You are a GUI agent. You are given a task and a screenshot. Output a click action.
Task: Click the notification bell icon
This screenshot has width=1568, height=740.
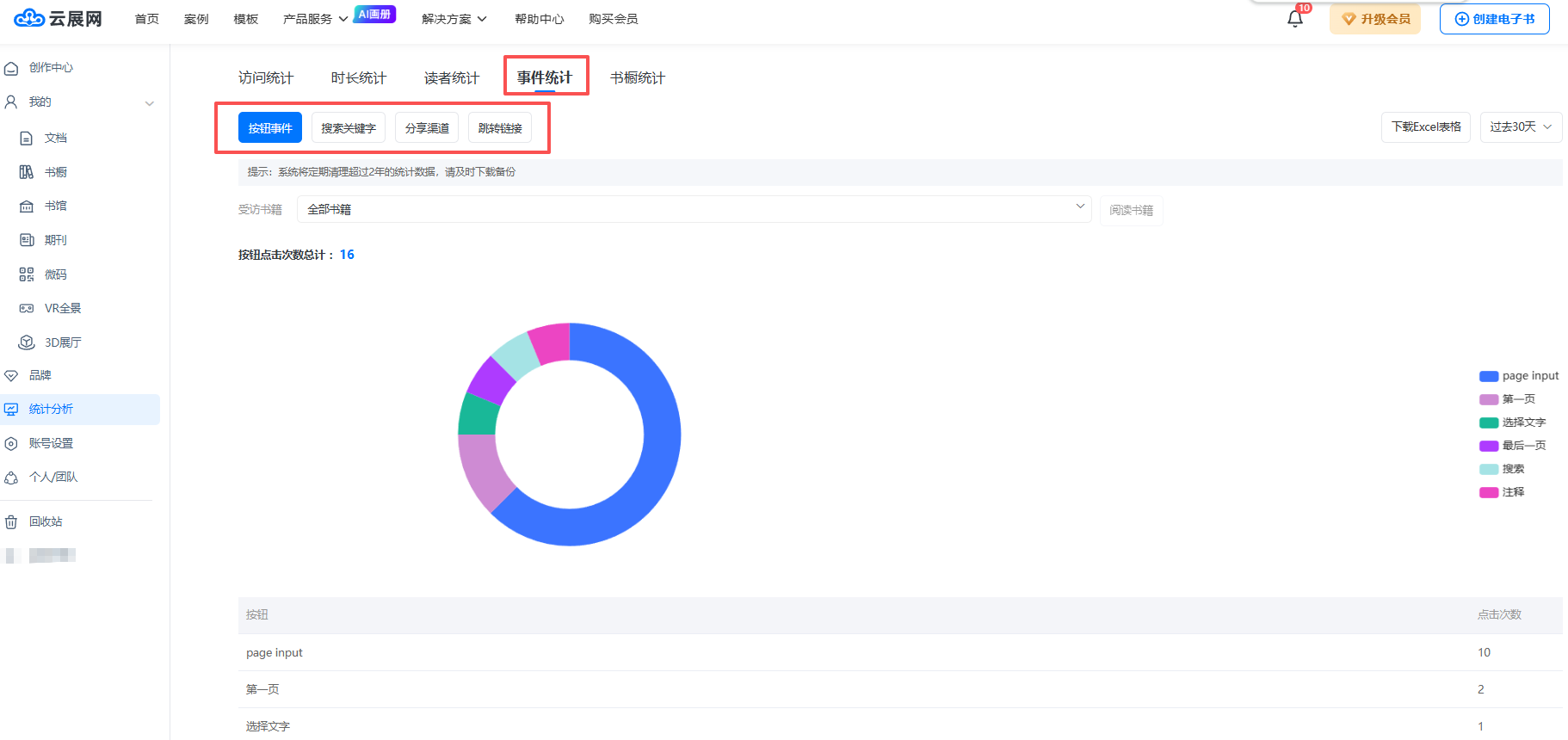coord(1294,19)
